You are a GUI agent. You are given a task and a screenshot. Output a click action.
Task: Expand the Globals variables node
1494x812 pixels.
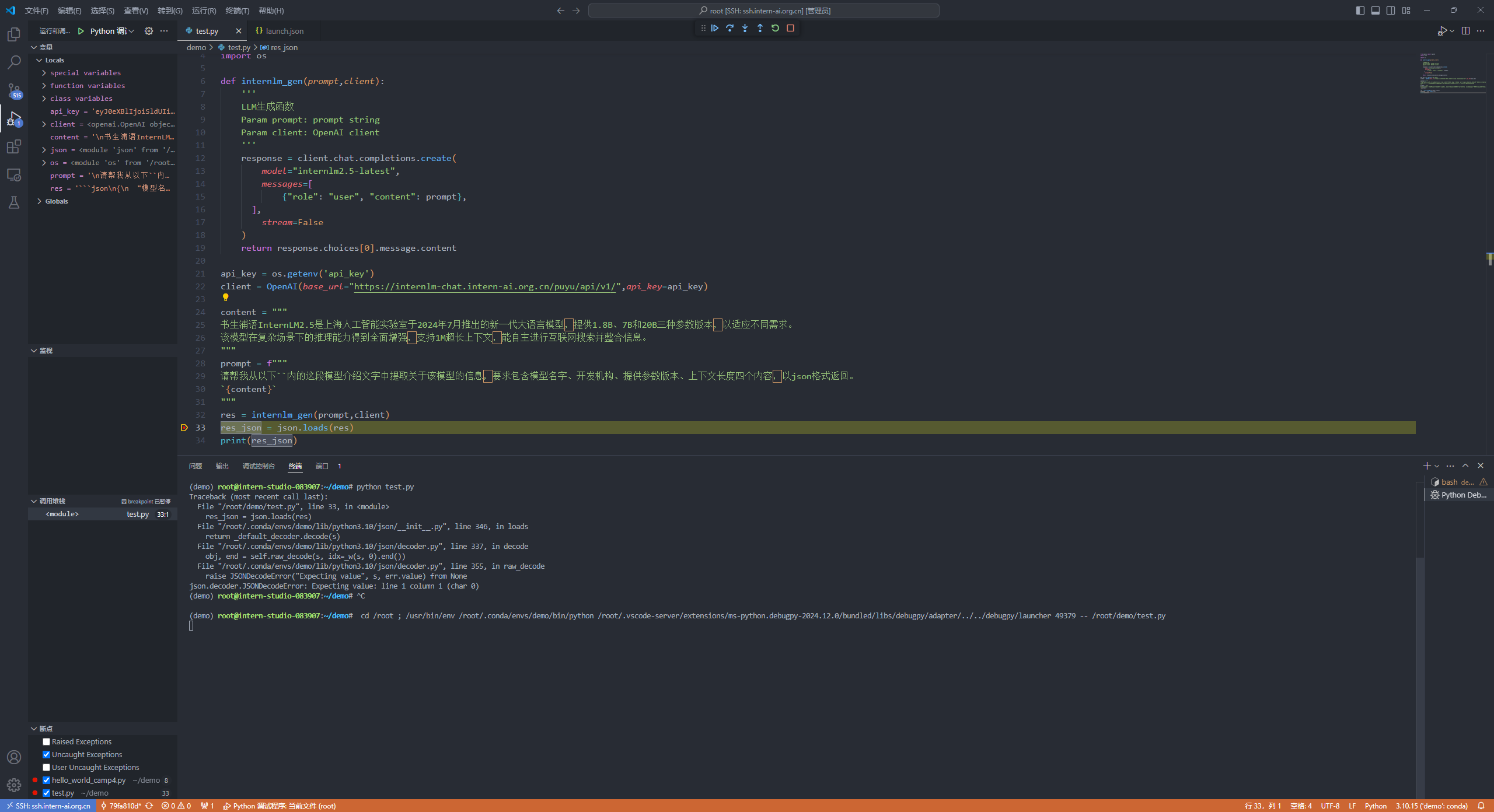coord(39,201)
